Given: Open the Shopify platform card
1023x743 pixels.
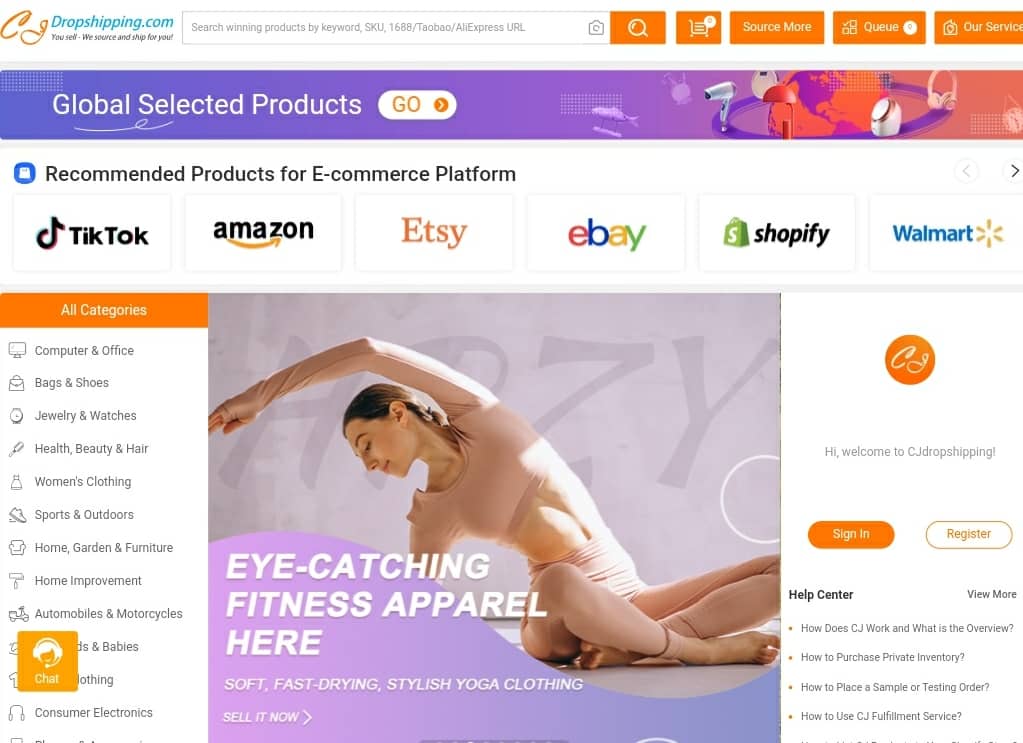Looking at the screenshot, I should (776, 233).
